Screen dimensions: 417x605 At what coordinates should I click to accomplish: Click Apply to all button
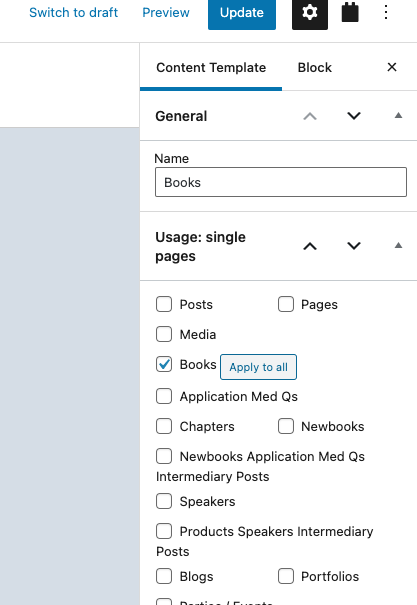[258, 367]
